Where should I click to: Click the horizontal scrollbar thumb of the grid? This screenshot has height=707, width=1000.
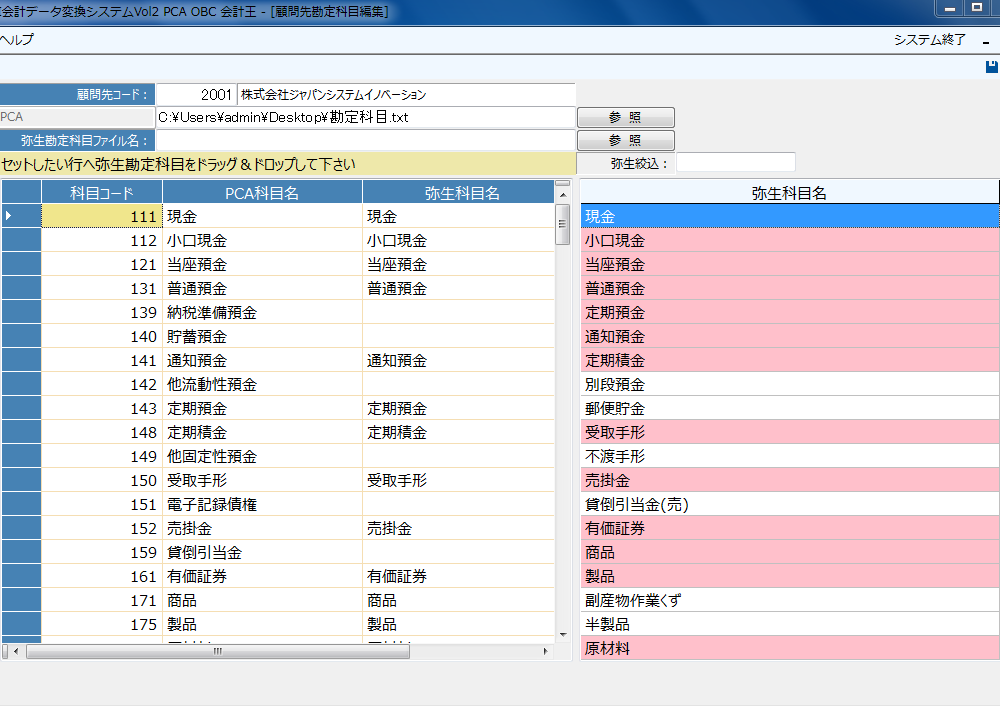pyautogui.click(x=217, y=651)
